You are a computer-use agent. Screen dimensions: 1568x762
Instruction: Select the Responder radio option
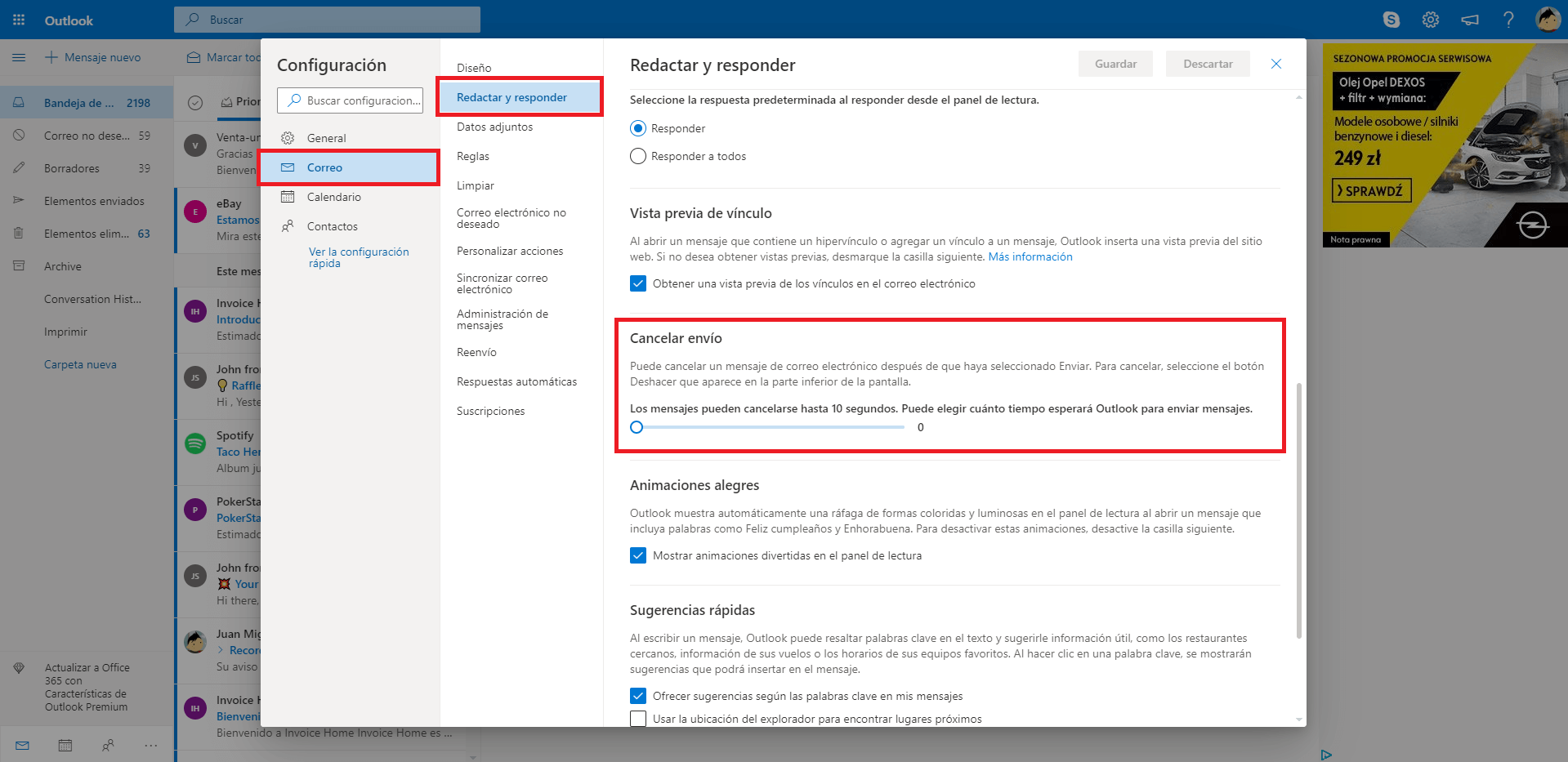coord(638,128)
